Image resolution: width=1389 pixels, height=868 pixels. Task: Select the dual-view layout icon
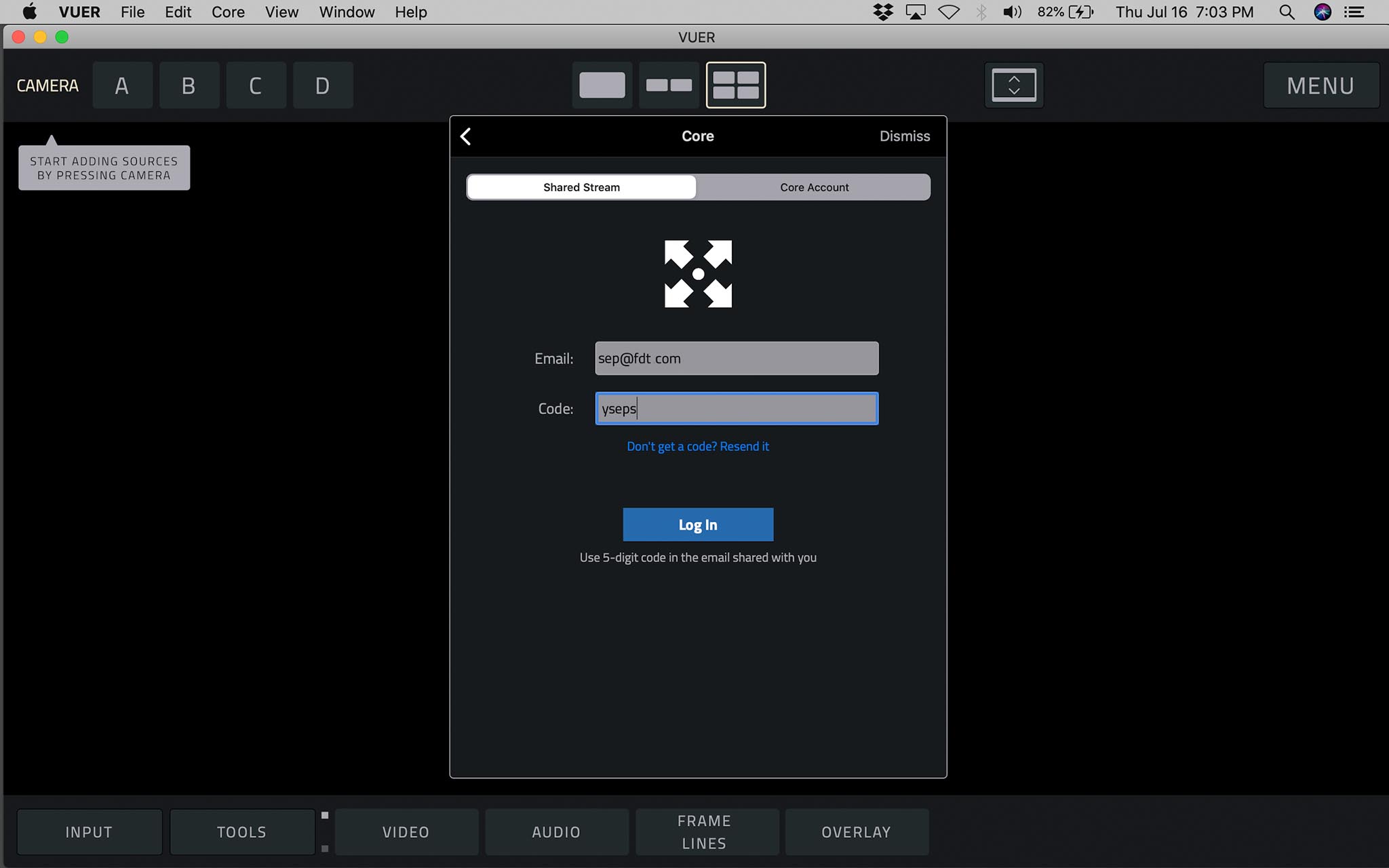(x=669, y=85)
